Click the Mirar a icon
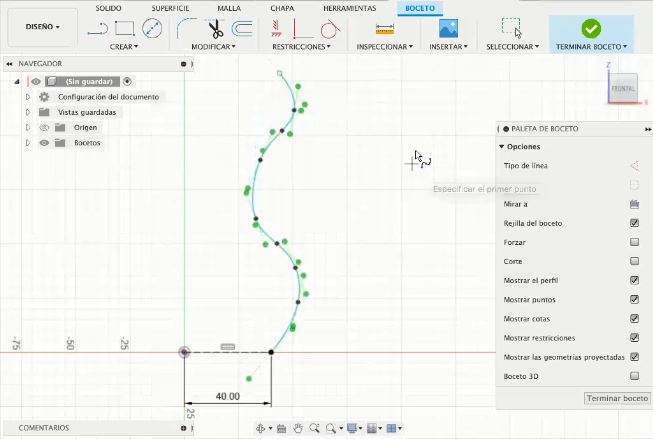This screenshot has width=653, height=439. tap(634, 204)
